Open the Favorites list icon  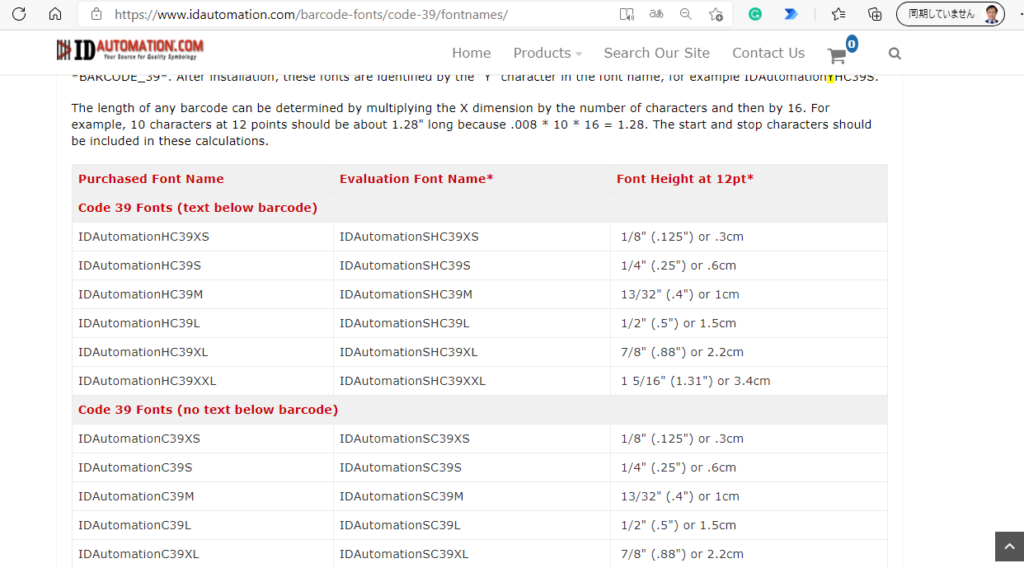point(839,14)
